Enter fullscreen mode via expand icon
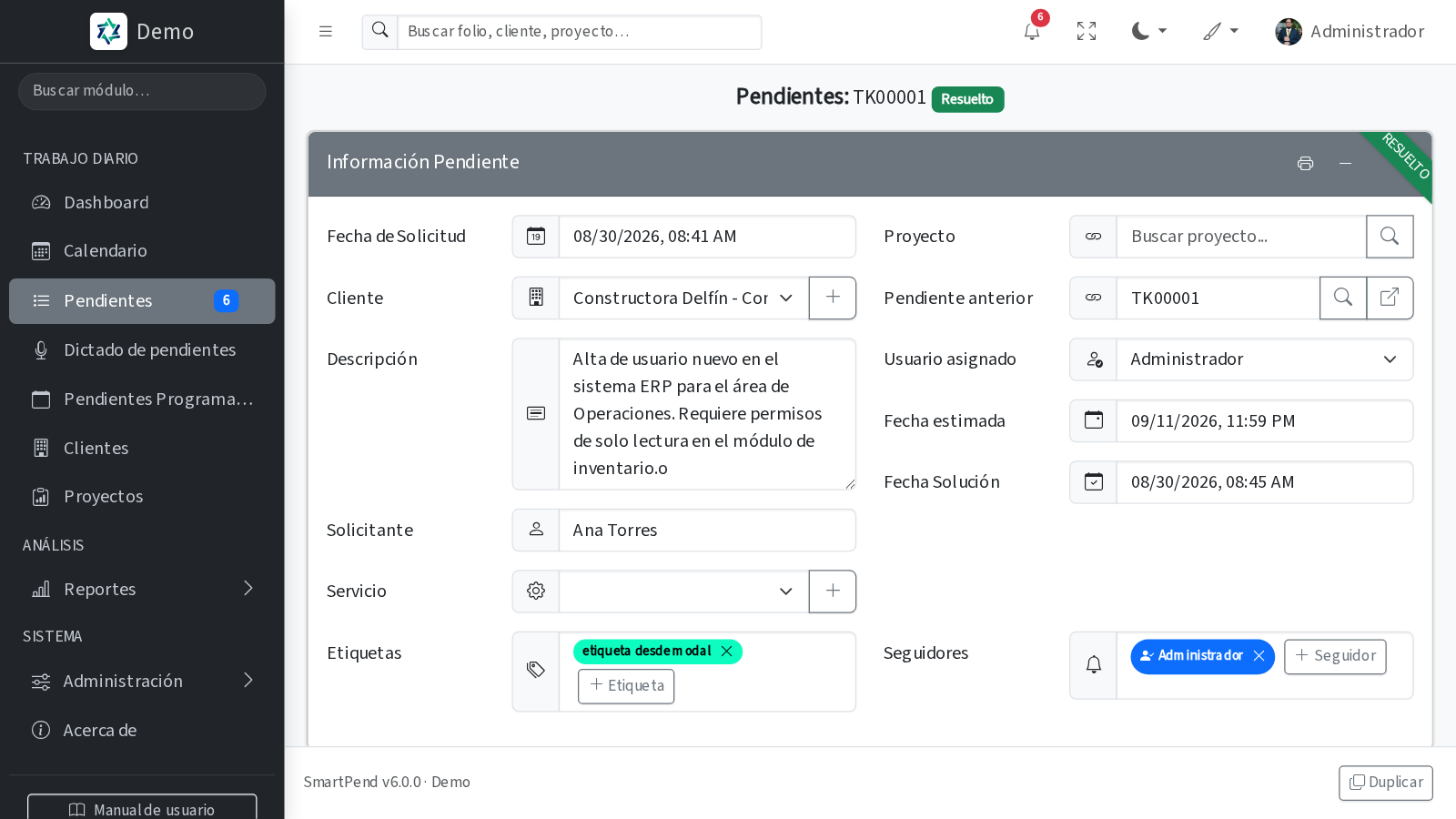This screenshot has height=819, width=1456. click(1087, 32)
